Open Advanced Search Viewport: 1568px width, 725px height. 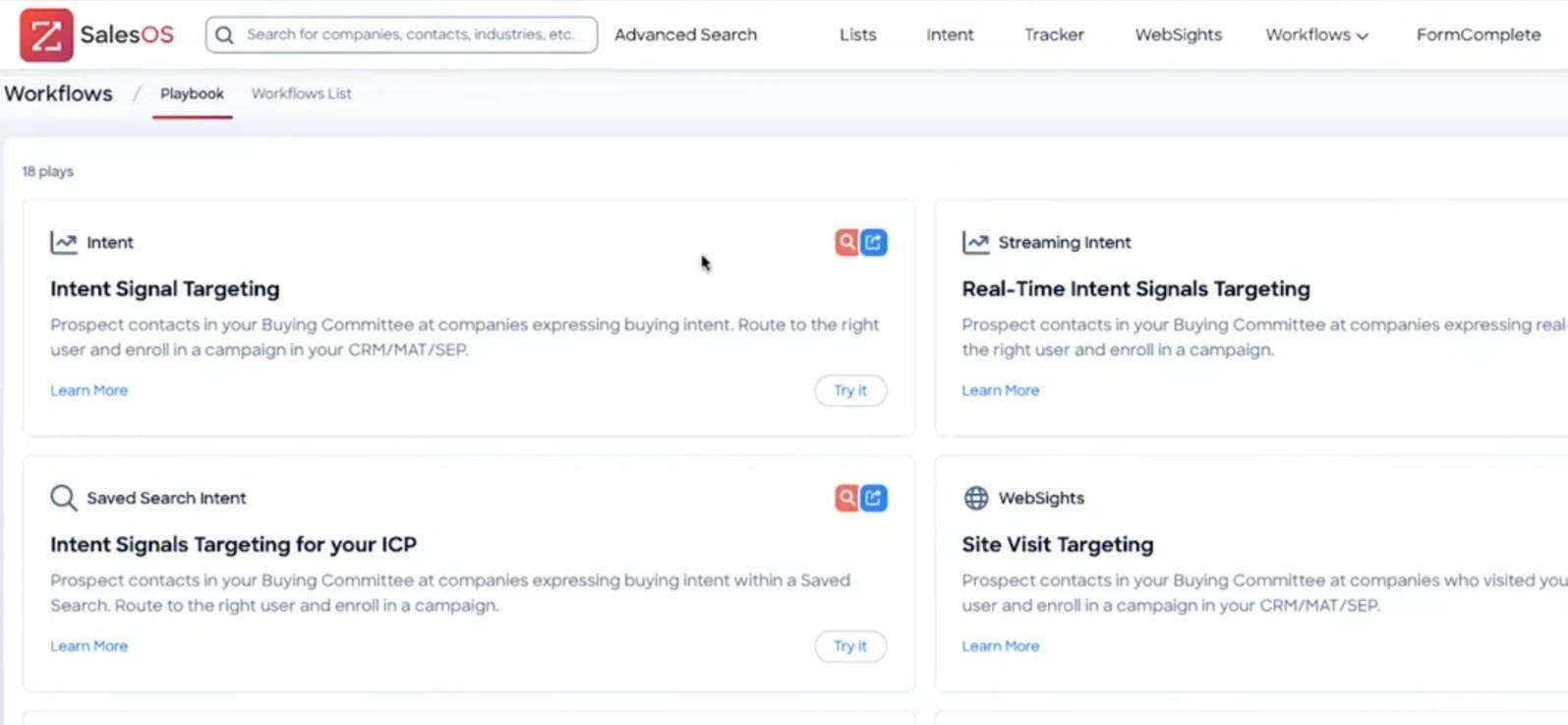pyautogui.click(x=685, y=34)
